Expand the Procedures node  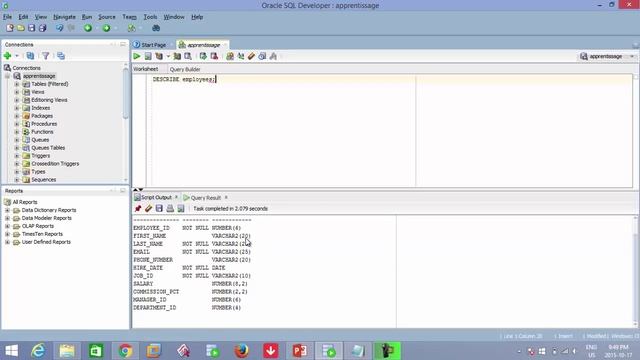[17, 124]
